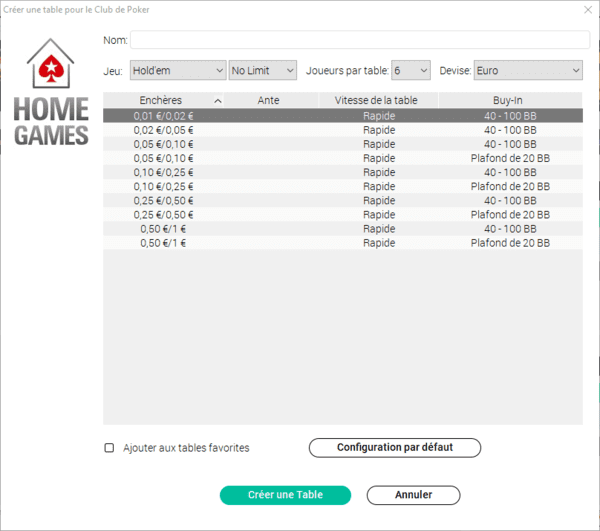Screen dimensions: 600x531
Task: Select 0,25 €/0,50 € row with Plafond de 20 BB
Action: coord(343,215)
